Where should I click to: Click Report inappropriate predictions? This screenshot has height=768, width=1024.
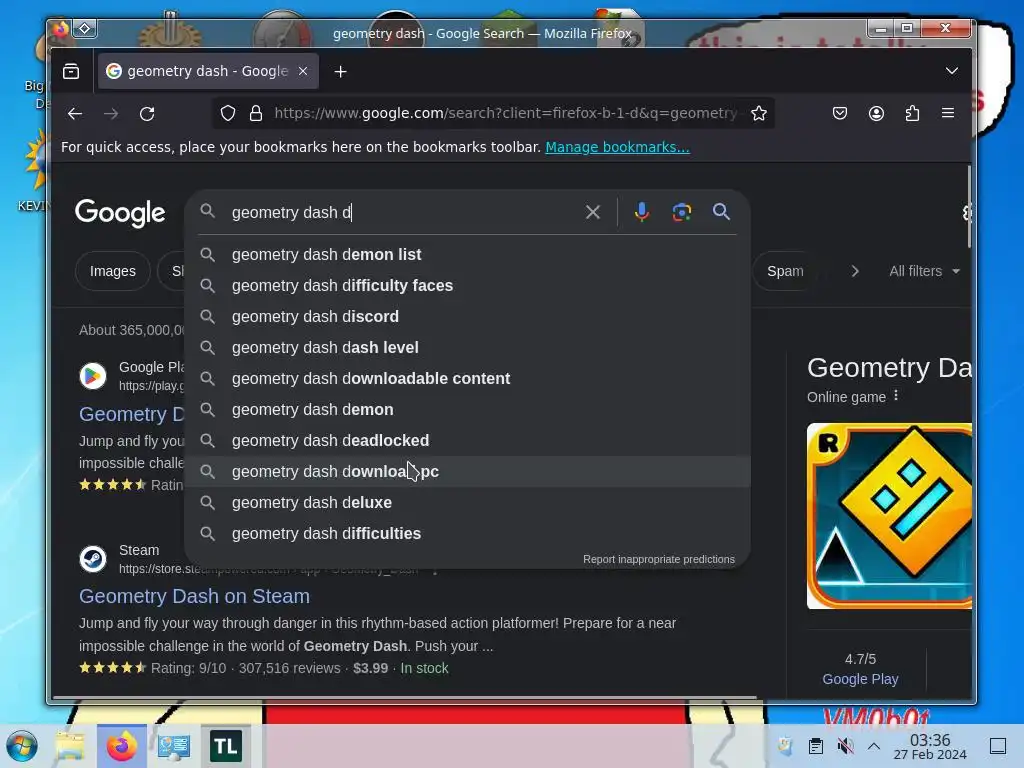(x=658, y=559)
